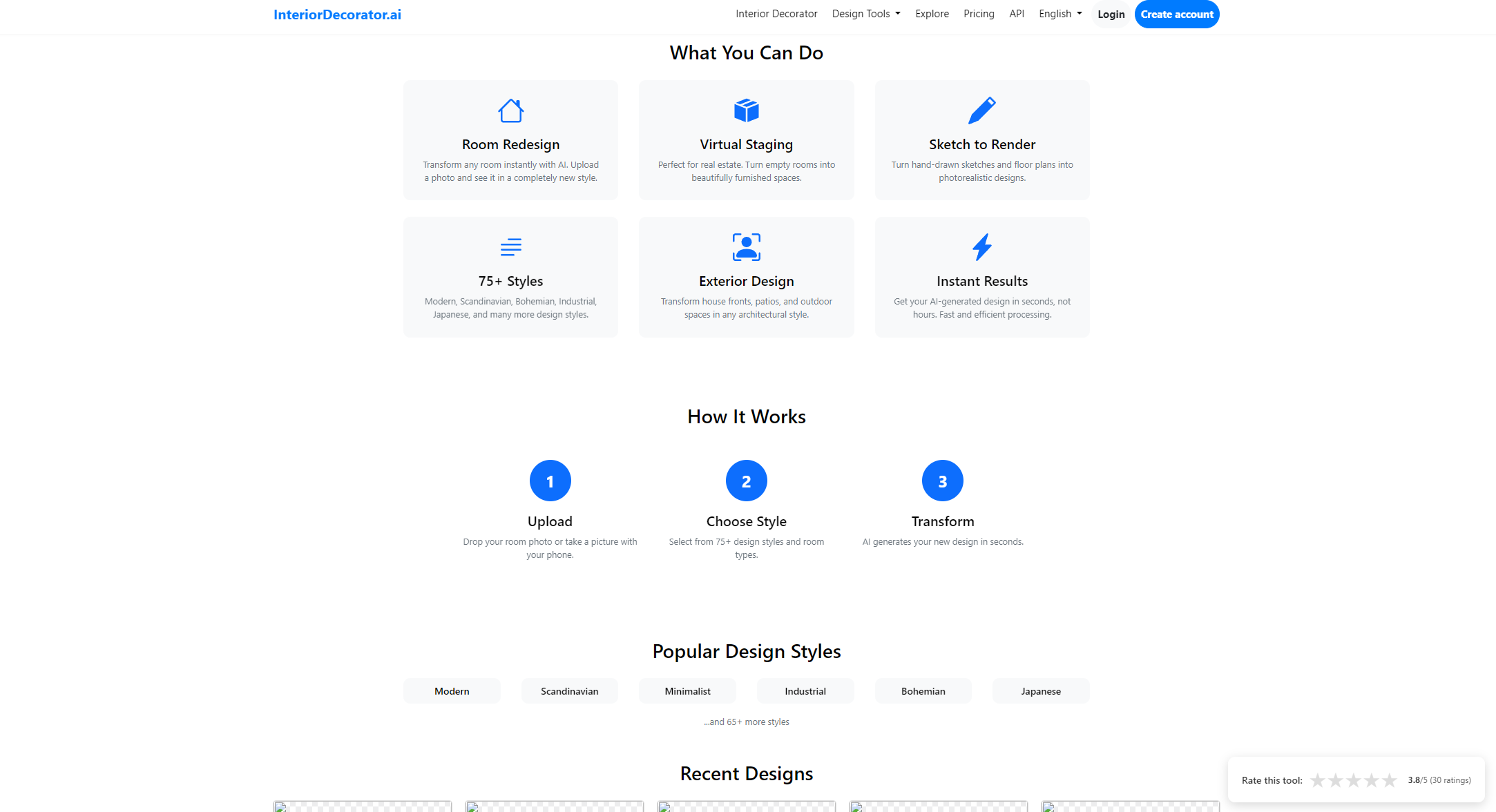Go to the Explore page
This screenshot has height=812, width=1496.
coord(932,14)
